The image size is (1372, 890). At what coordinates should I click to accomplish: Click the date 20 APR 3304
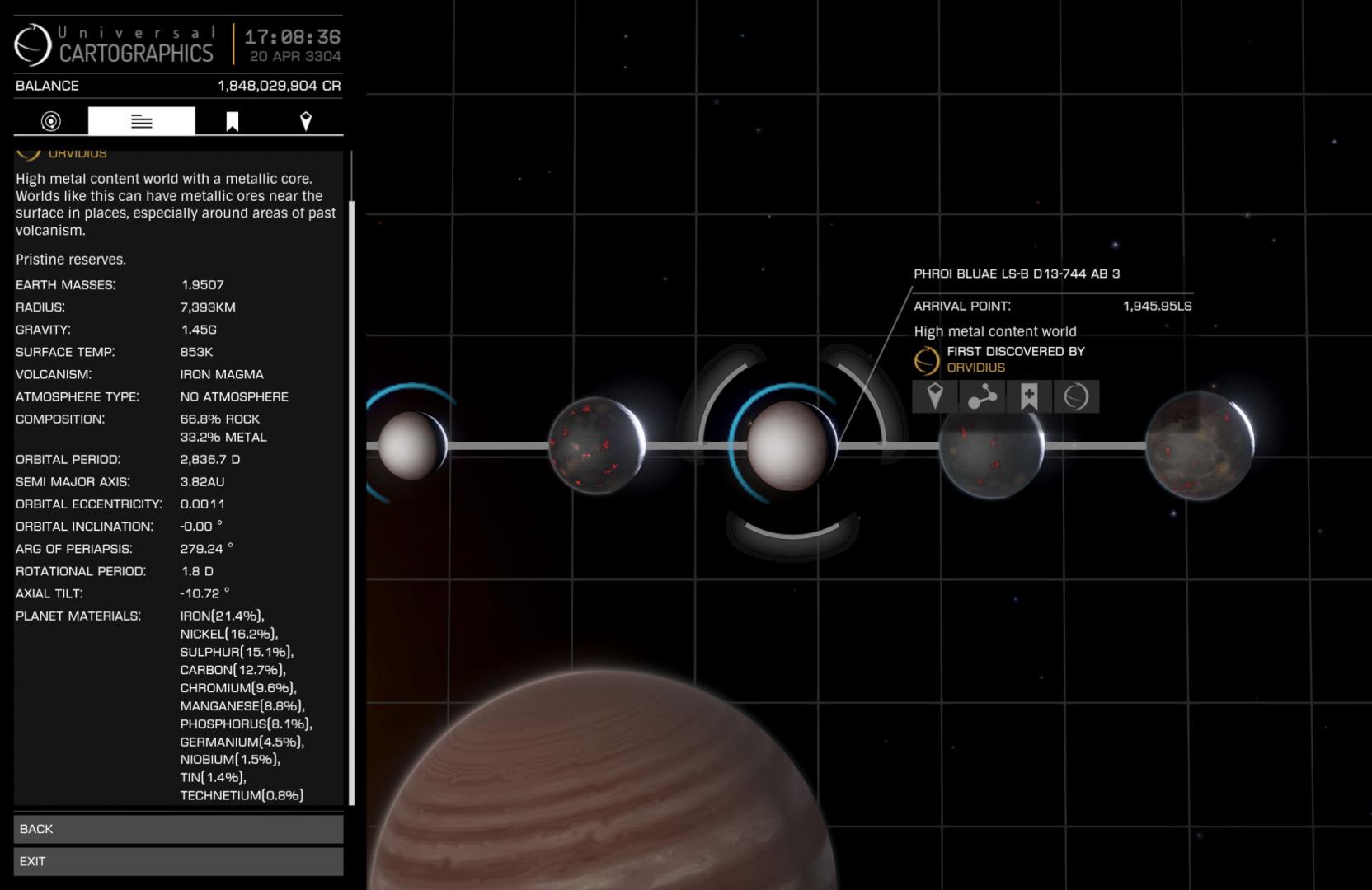coord(295,57)
